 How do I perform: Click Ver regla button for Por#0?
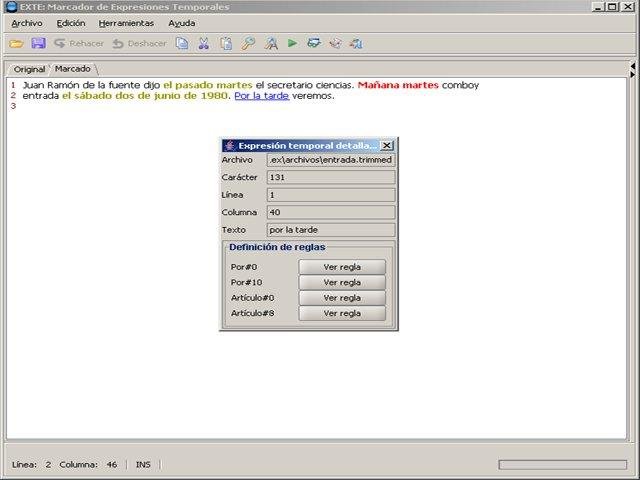(342, 267)
